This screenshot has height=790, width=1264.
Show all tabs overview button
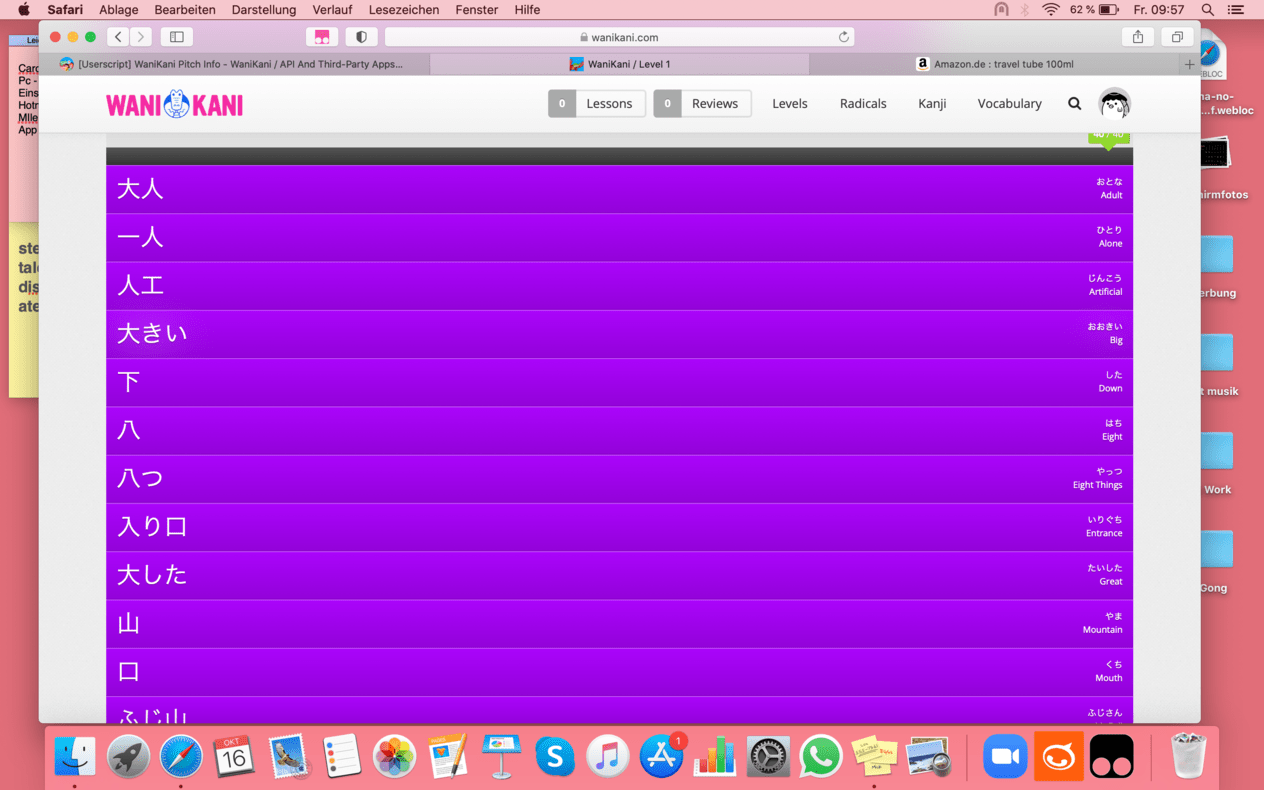[1177, 37]
